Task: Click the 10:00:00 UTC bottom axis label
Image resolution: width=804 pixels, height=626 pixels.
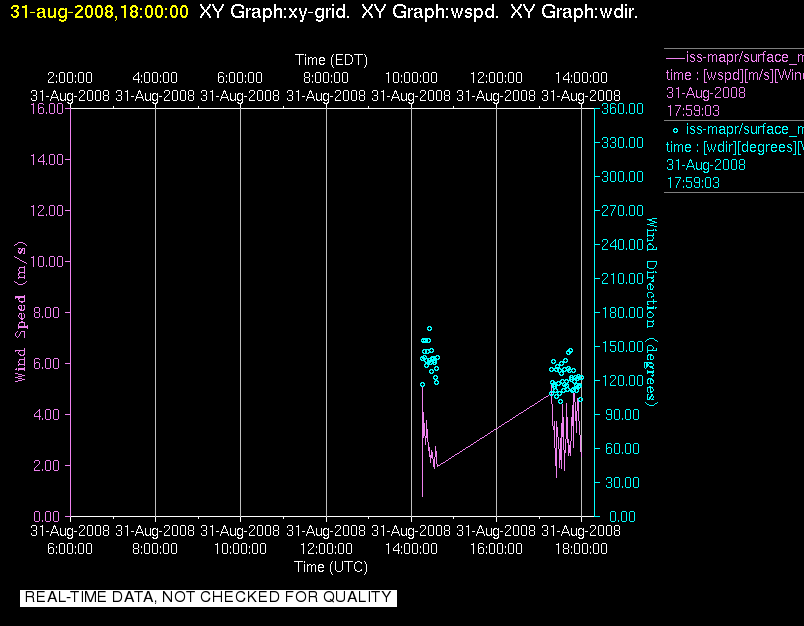Action: pyautogui.click(x=240, y=549)
